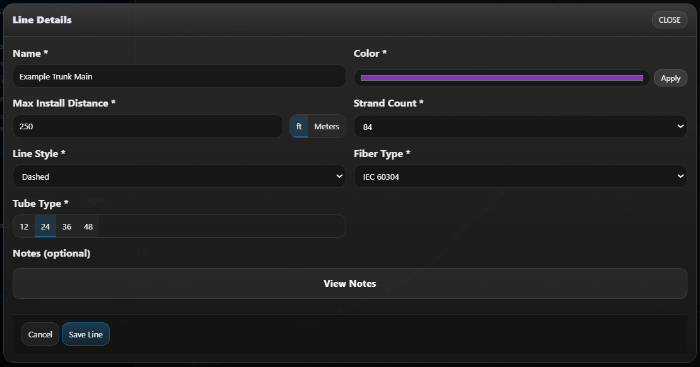Open the Strand Count dropdown
Screen dimensions: 700x367
coord(521,127)
